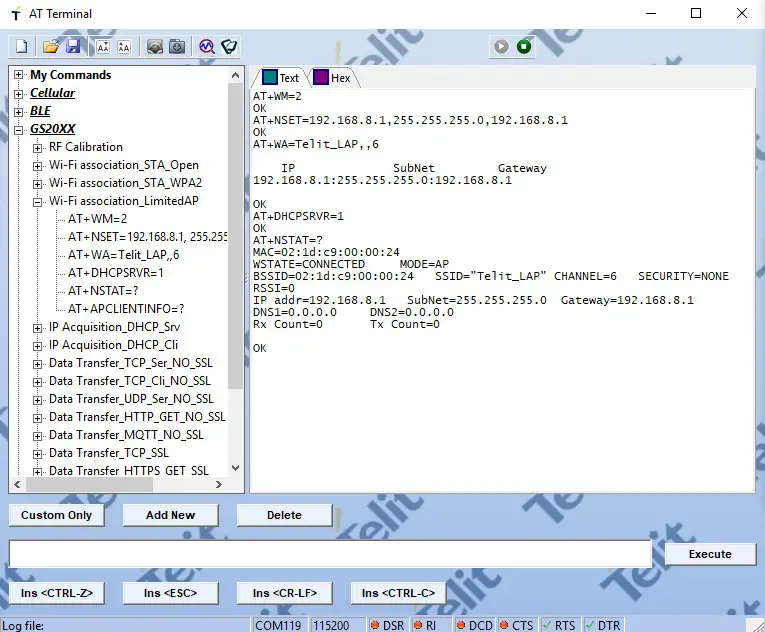The image size is (765, 632).
Task: Expand IP Acquisition_DHCP_Srv node
Action: (38, 328)
